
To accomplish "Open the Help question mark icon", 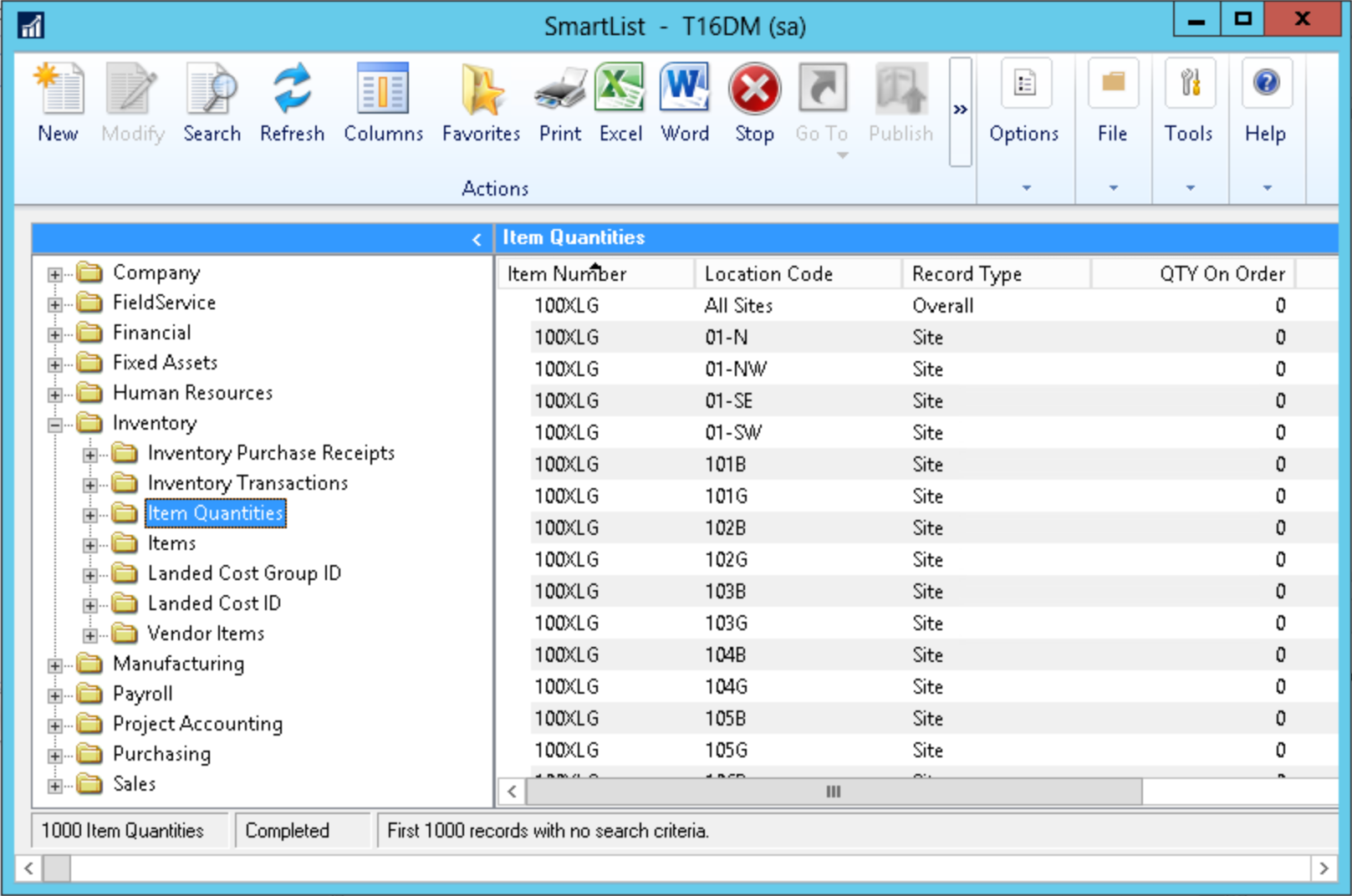I will pos(1267,83).
